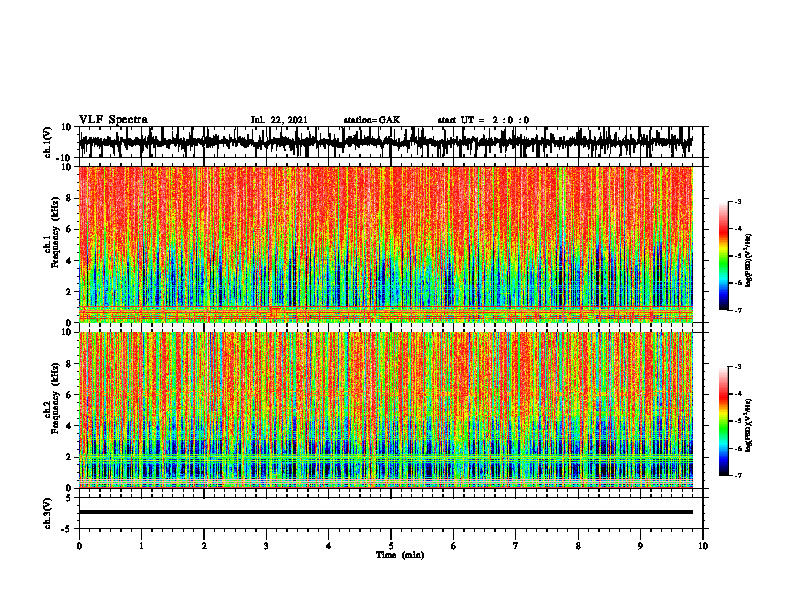Click the -5 label on ch.1 color scale
Viewport: 792px width, 612px height.
pyautogui.click(x=738, y=256)
